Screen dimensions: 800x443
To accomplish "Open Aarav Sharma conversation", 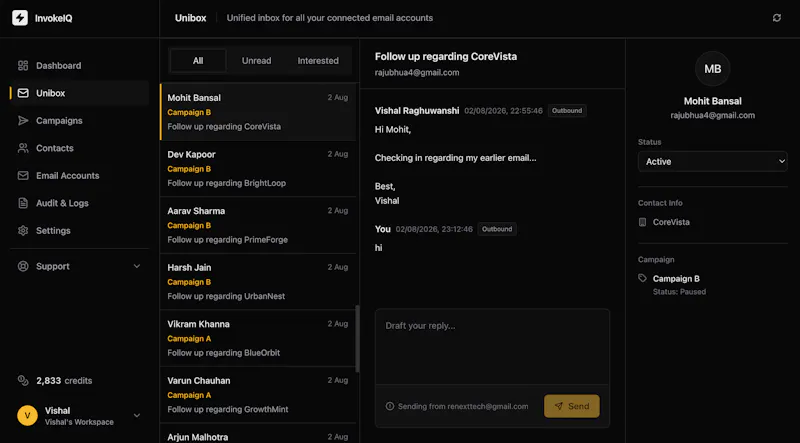I will [x=258, y=225].
